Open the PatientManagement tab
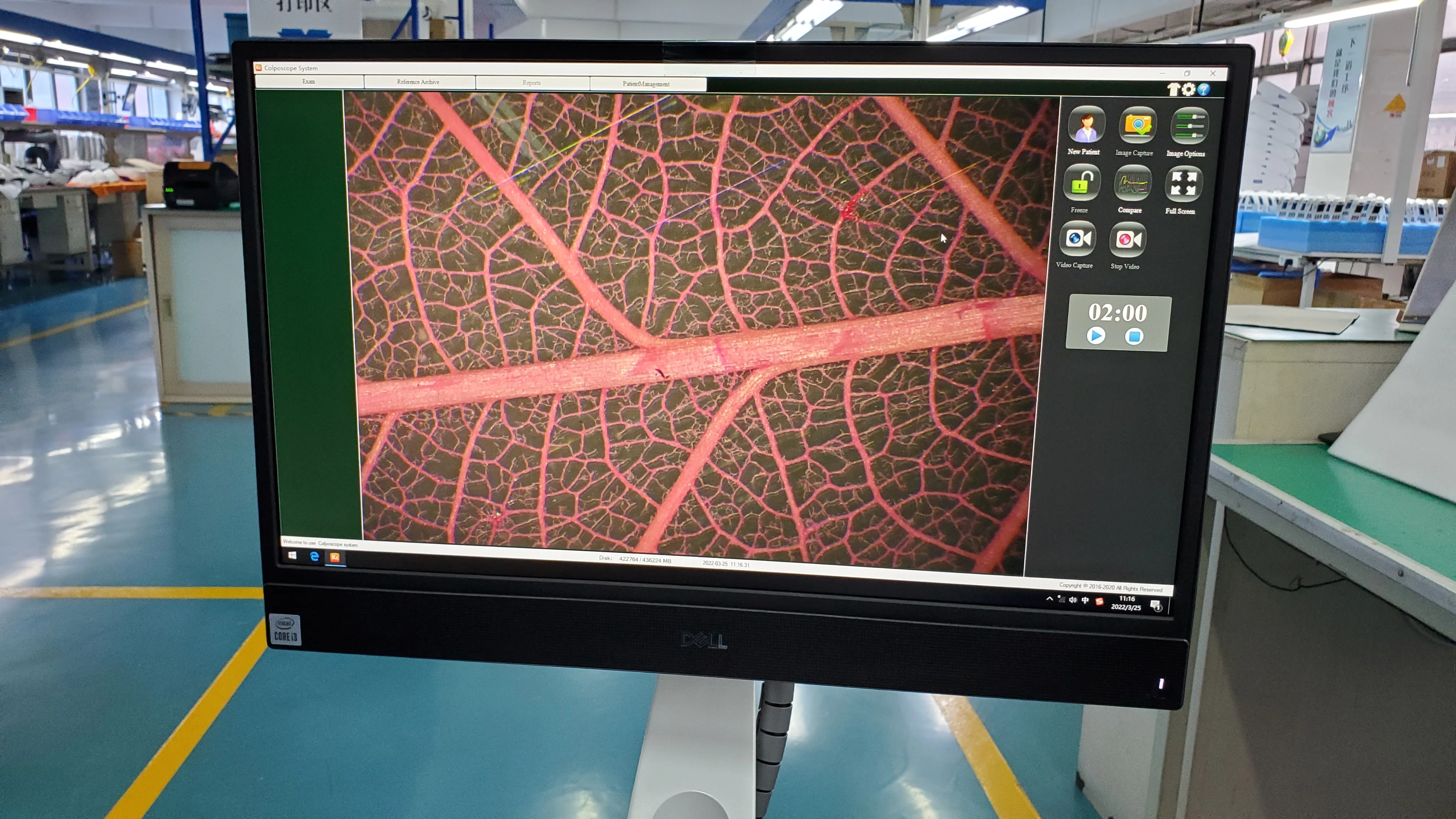This screenshot has width=1456, height=819. 646,84
